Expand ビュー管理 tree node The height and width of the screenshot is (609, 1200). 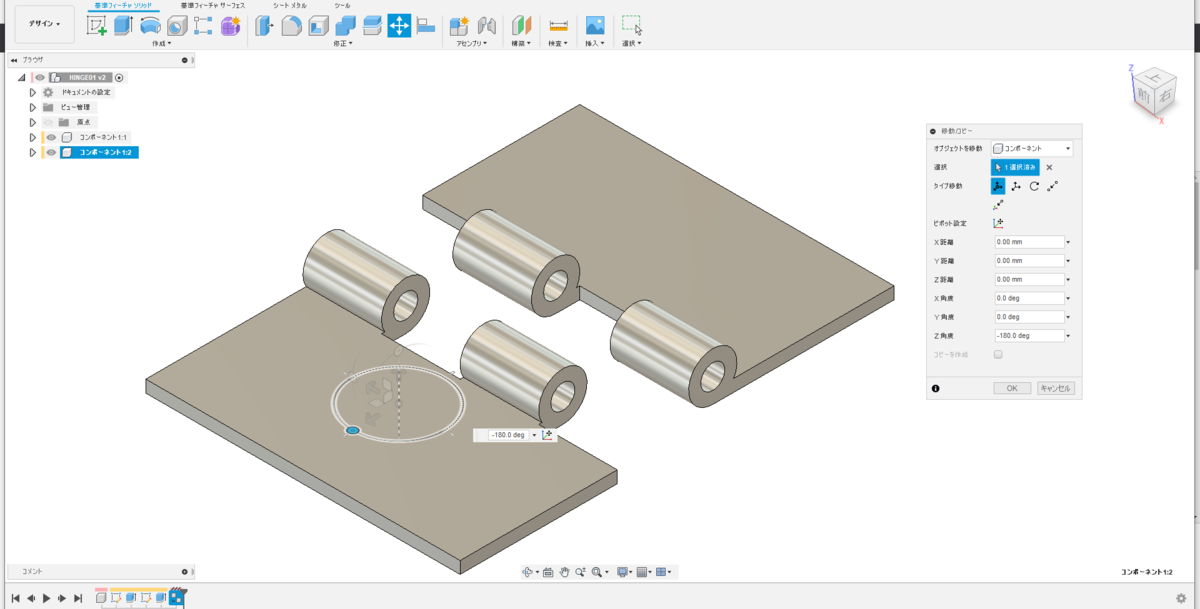[x=33, y=107]
